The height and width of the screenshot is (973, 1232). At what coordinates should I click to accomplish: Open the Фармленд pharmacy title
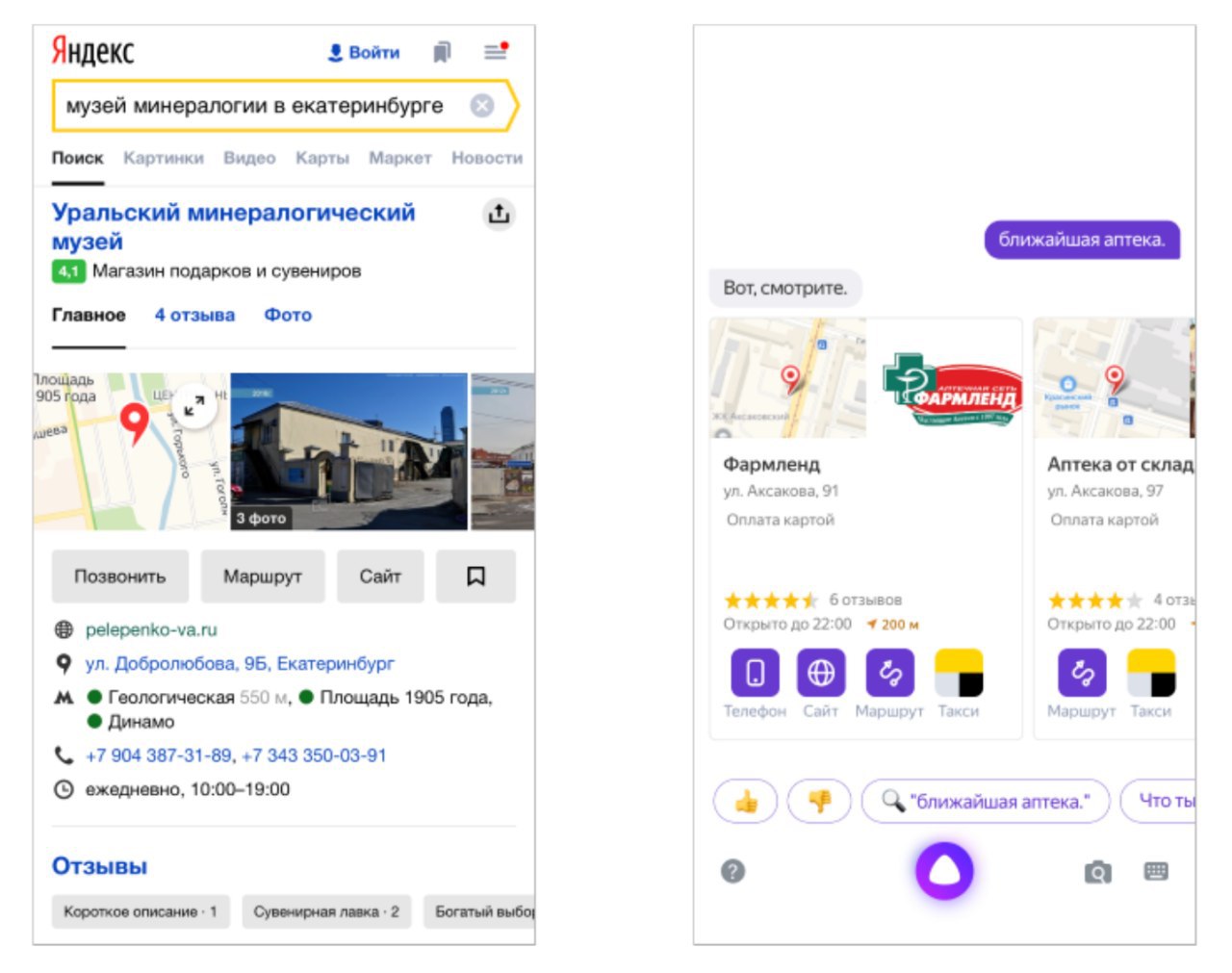click(x=772, y=464)
